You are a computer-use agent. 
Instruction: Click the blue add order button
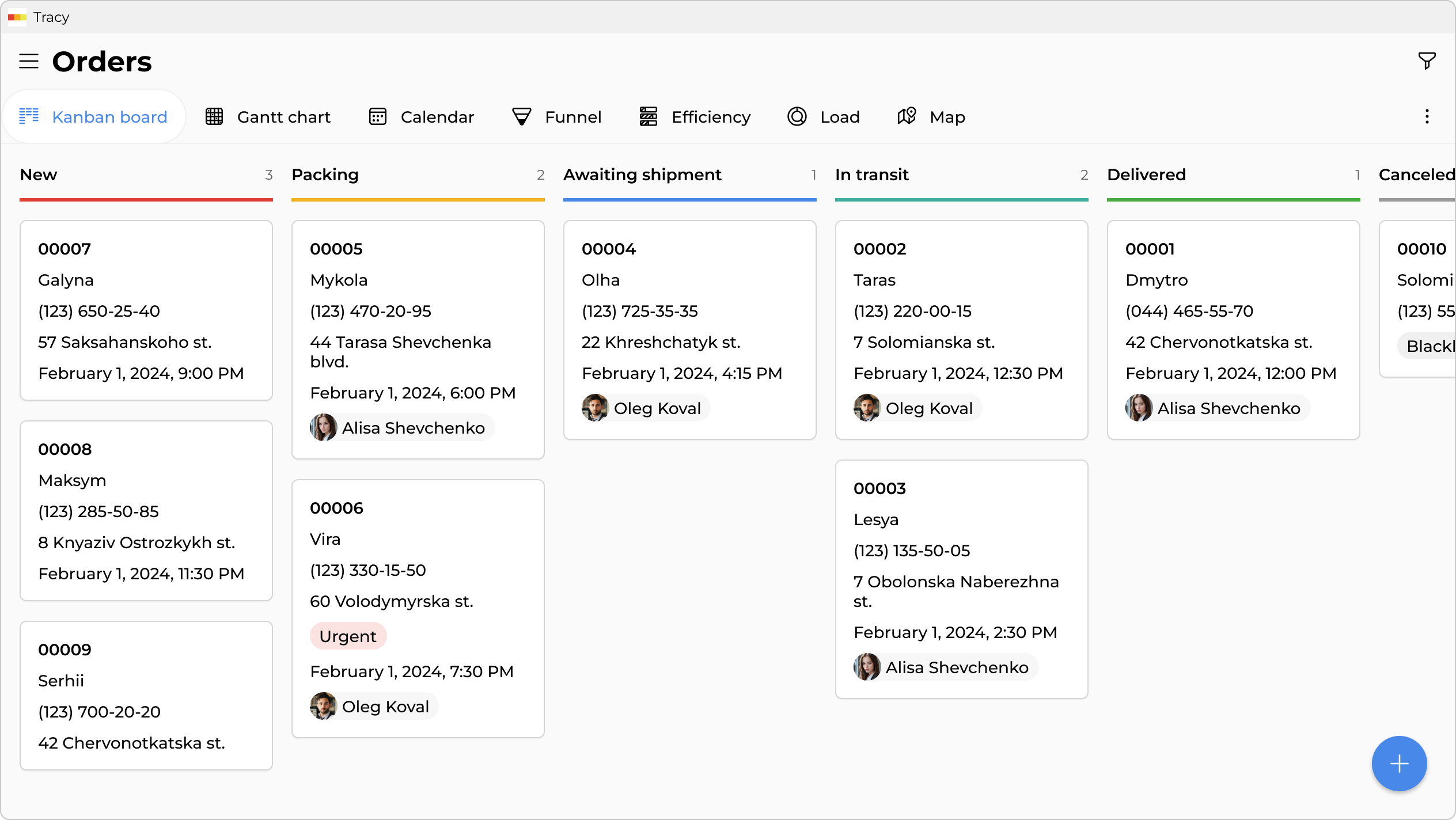coord(1399,764)
